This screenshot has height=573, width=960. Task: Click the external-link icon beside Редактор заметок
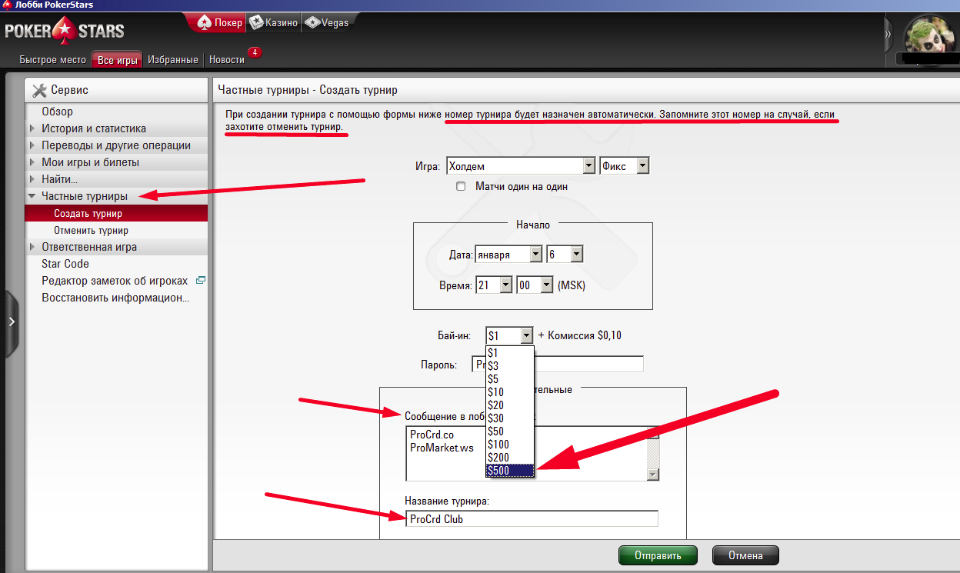200,280
